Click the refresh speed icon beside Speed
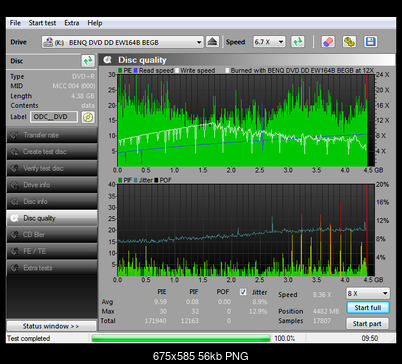Viewport: 402px width, 364px height. pyautogui.click(x=298, y=42)
